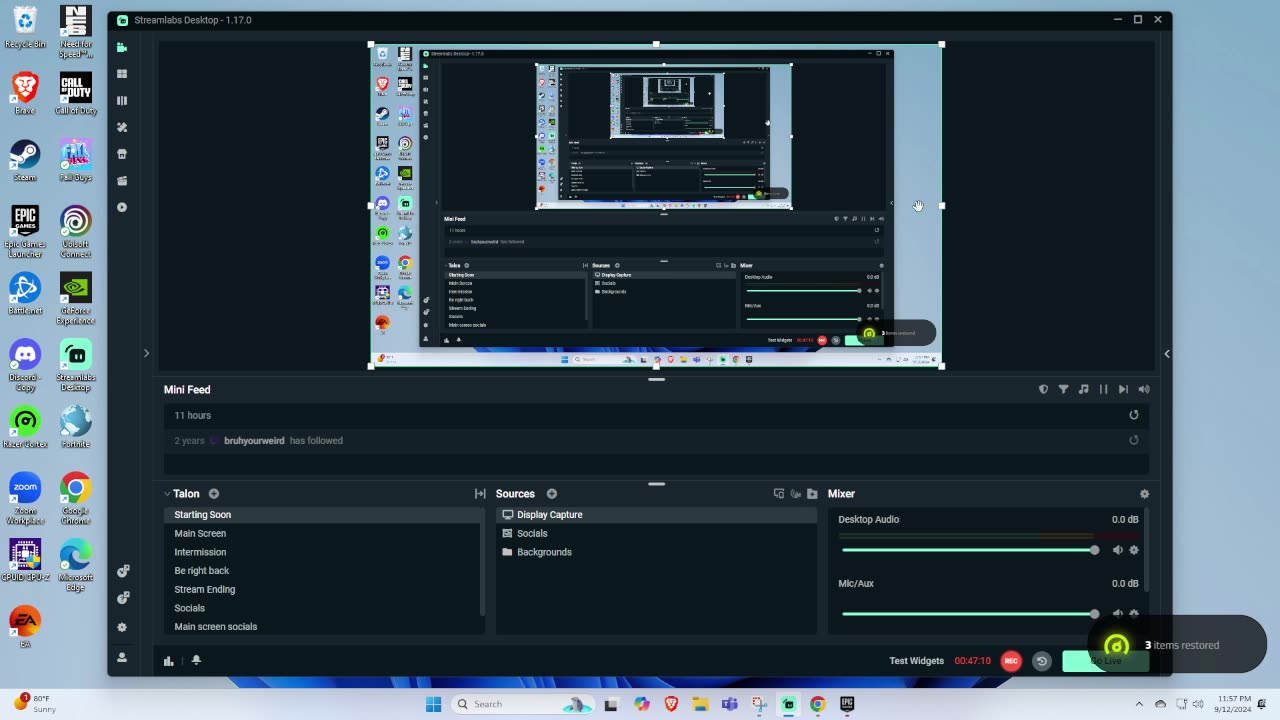This screenshot has width=1280, height=720.
Task: Open the performance stats bar-chart icon
Action: click(169, 661)
